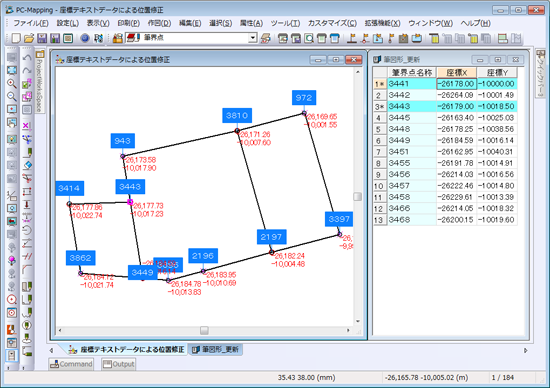
Task: Select the pan hand view tool
Action: [x=12, y=123]
